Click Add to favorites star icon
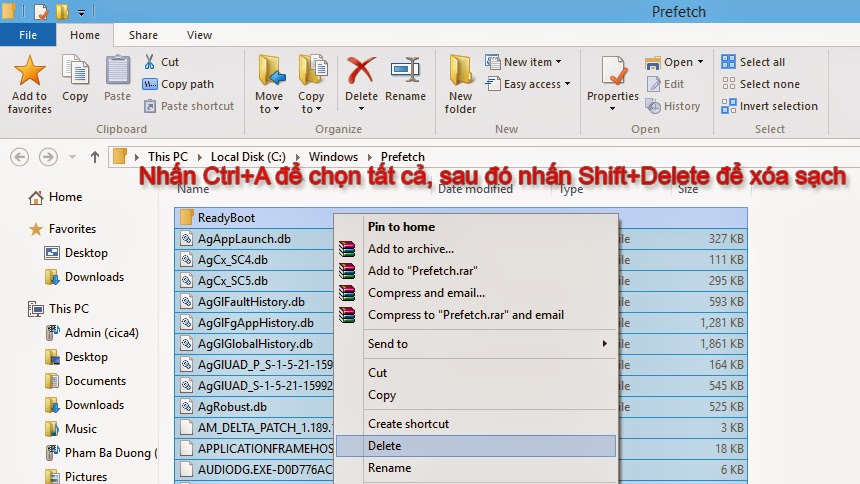The height and width of the screenshot is (484, 860). tap(30, 71)
